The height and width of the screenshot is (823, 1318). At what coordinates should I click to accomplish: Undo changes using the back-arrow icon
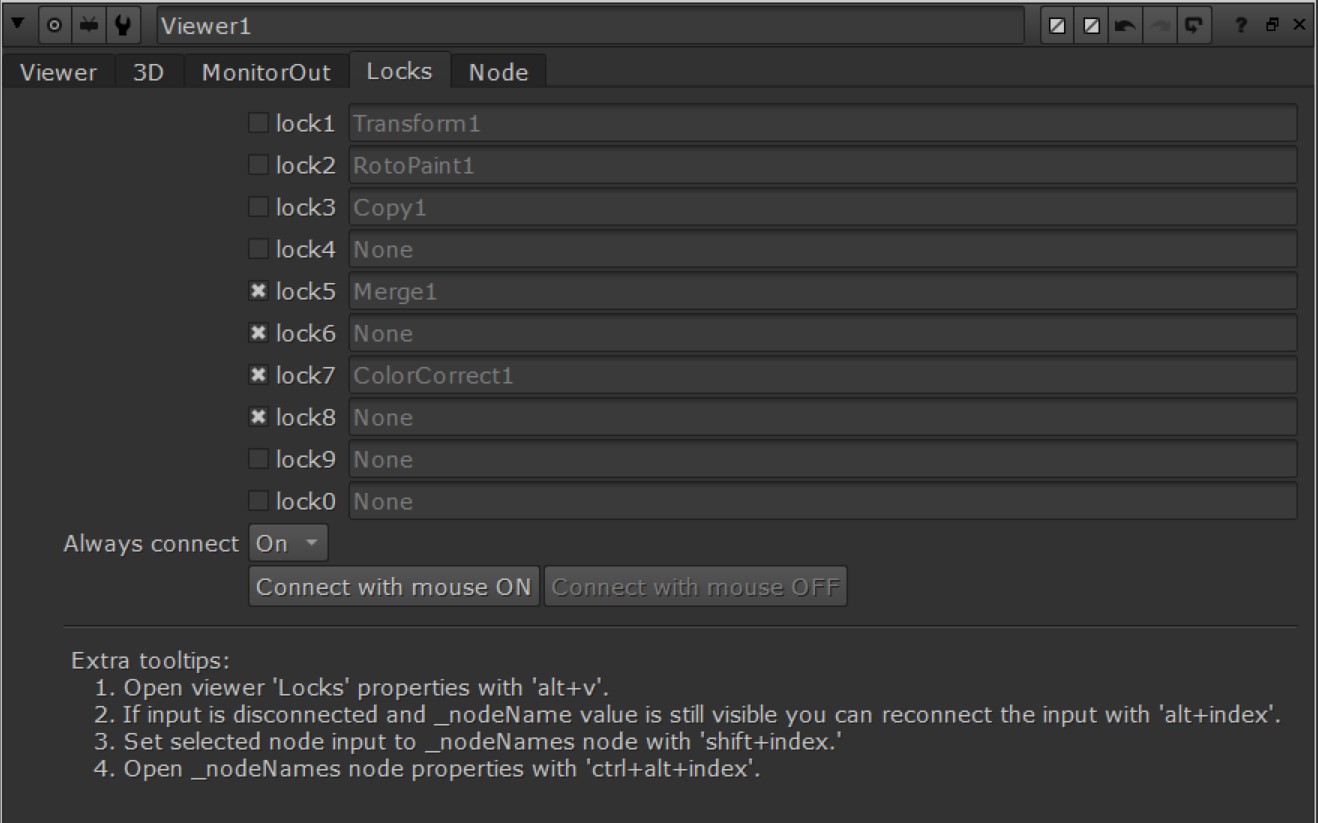click(x=1125, y=25)
